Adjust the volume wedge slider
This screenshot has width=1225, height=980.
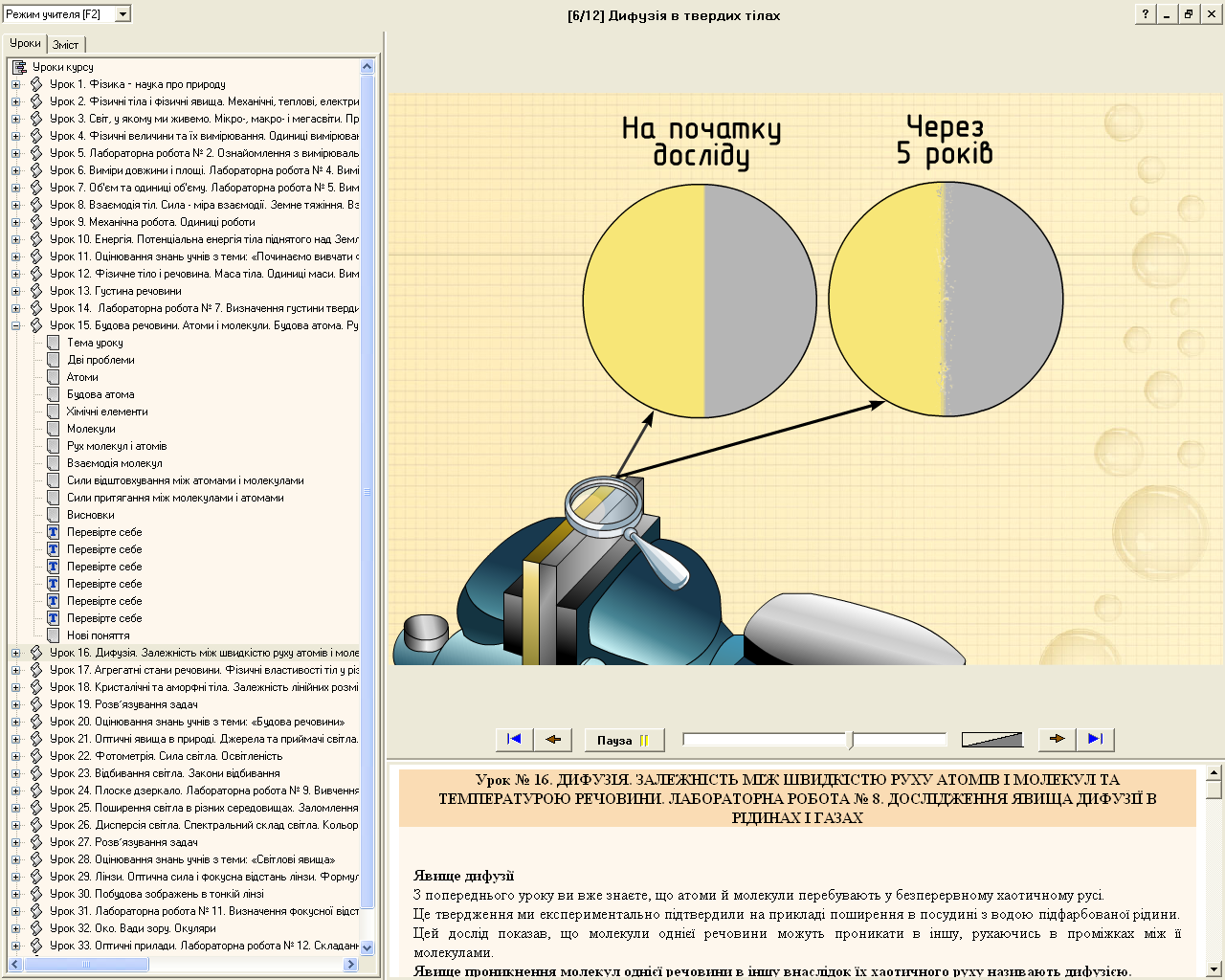(992, 740)
